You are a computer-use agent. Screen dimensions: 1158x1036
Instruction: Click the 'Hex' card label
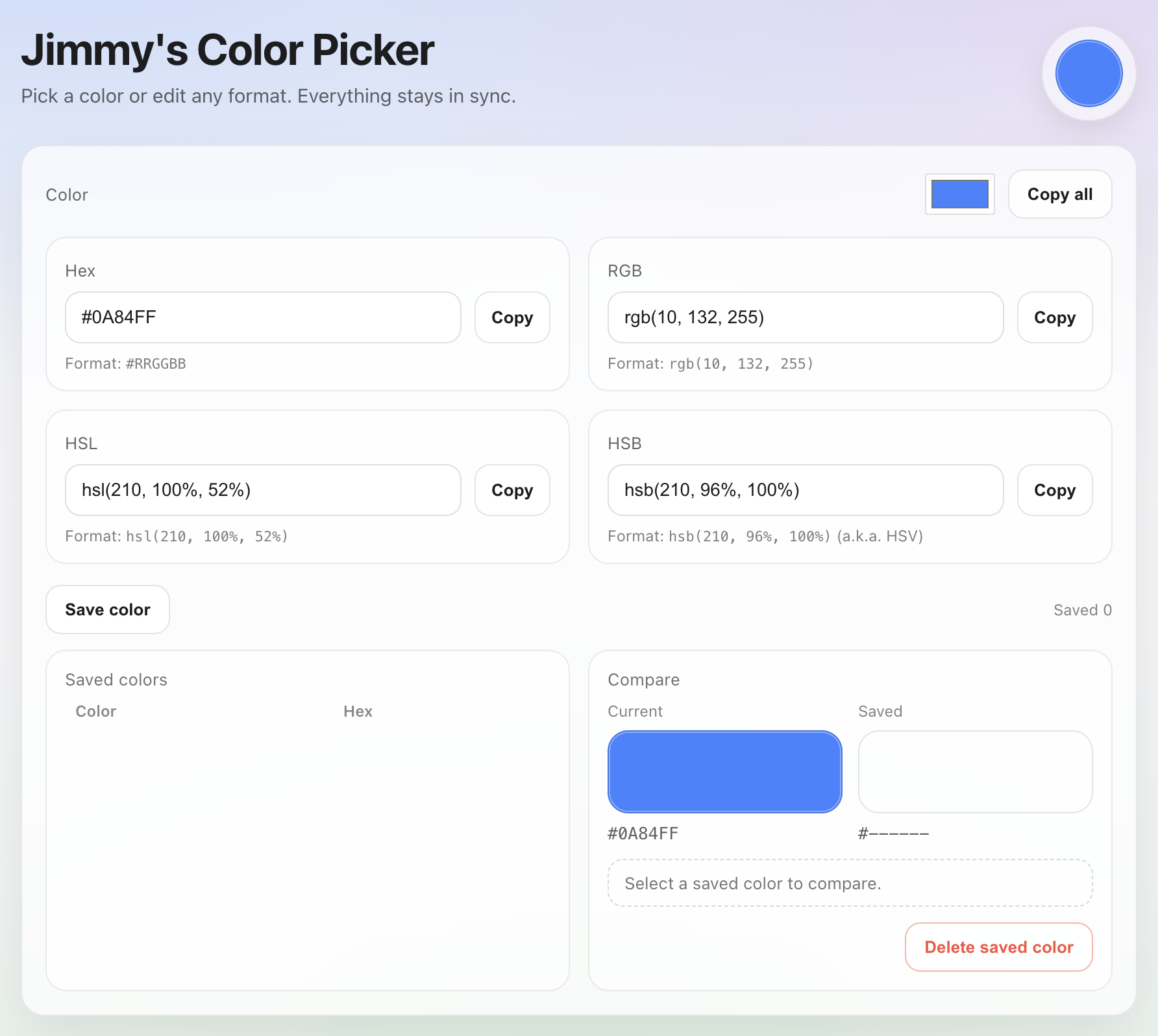pos(80,271)
